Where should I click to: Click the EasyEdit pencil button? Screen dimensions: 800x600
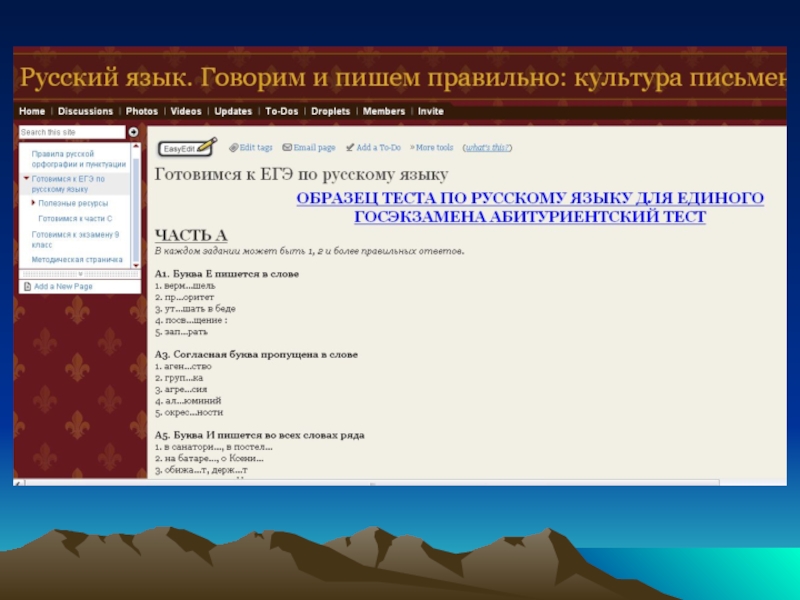coord(187,147)
